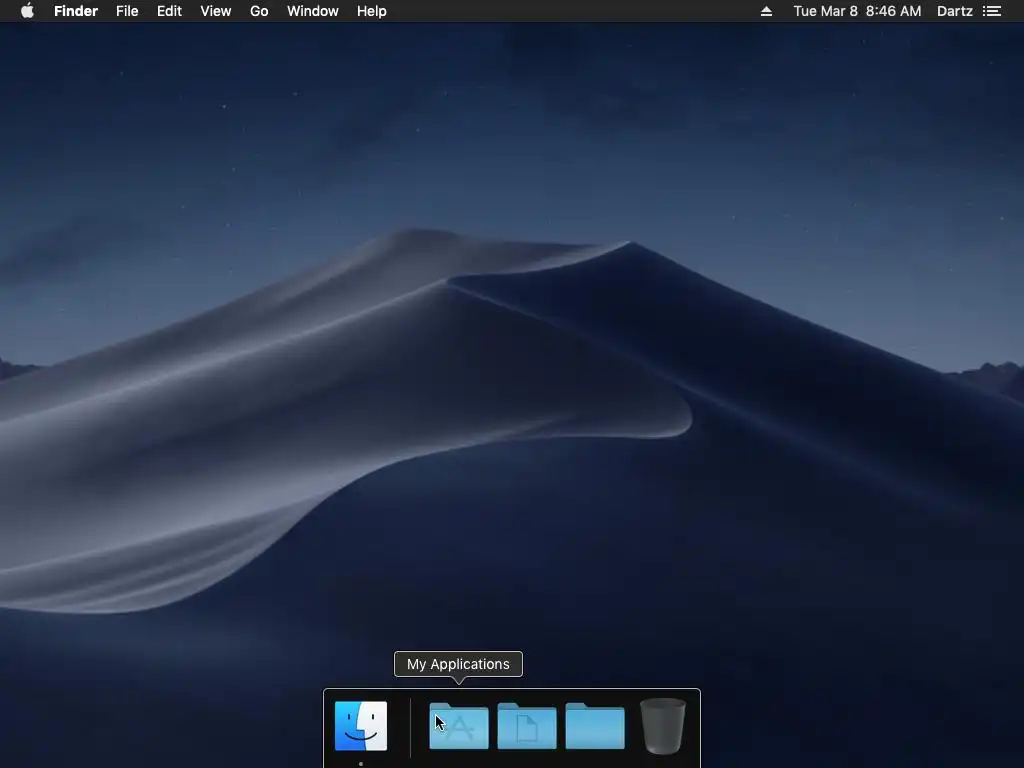This screenshot has width=1024, height=768.
Task: Click the eject icon in menu bar
Action: pos(767,11)
